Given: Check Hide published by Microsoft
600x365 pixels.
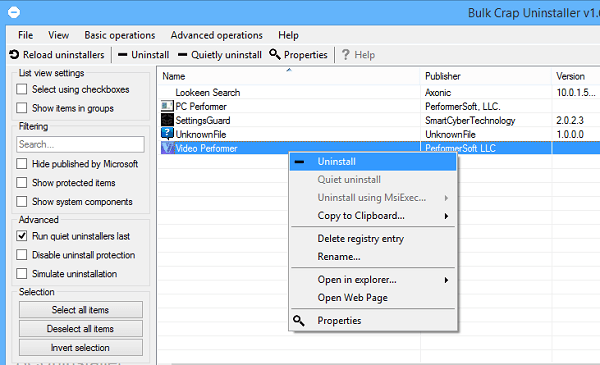Looking at the screenshot, I should 22,164.
